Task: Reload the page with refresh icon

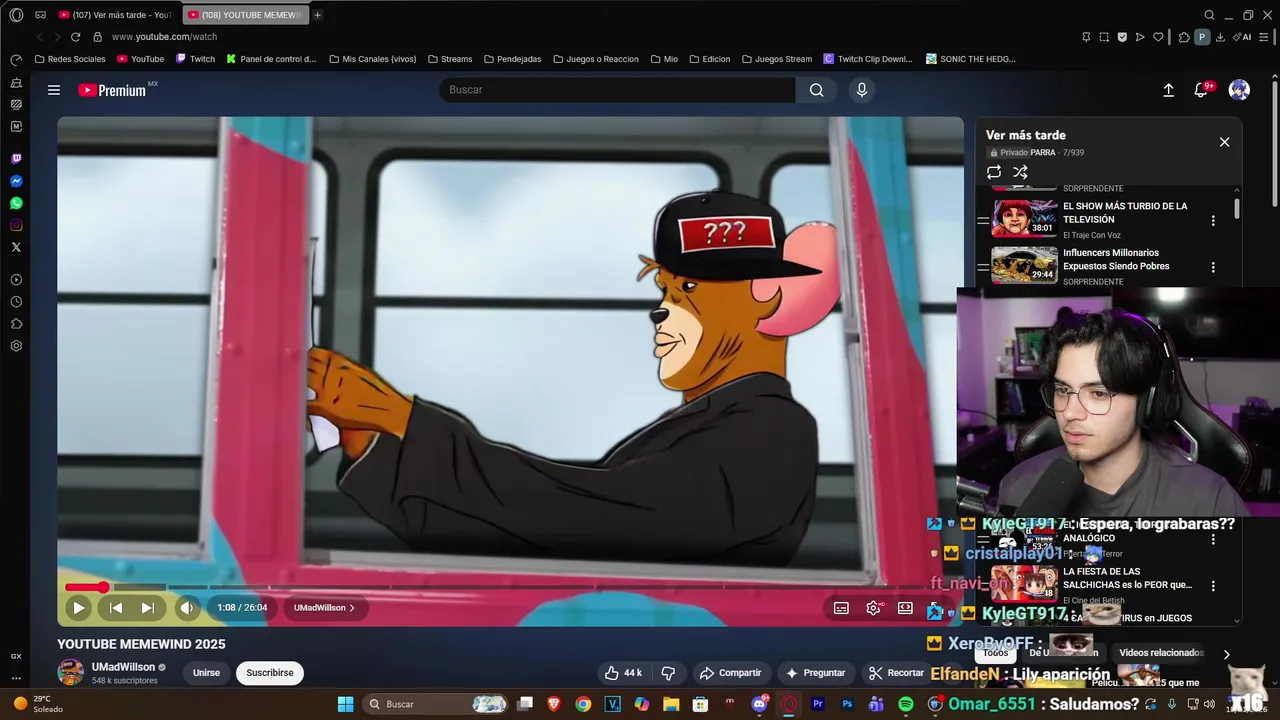Action: 75,37
